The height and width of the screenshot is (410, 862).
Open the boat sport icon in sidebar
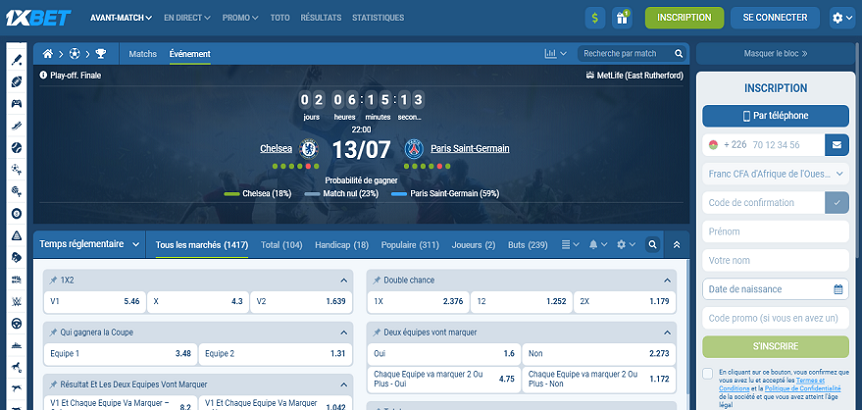pos(16,345)
